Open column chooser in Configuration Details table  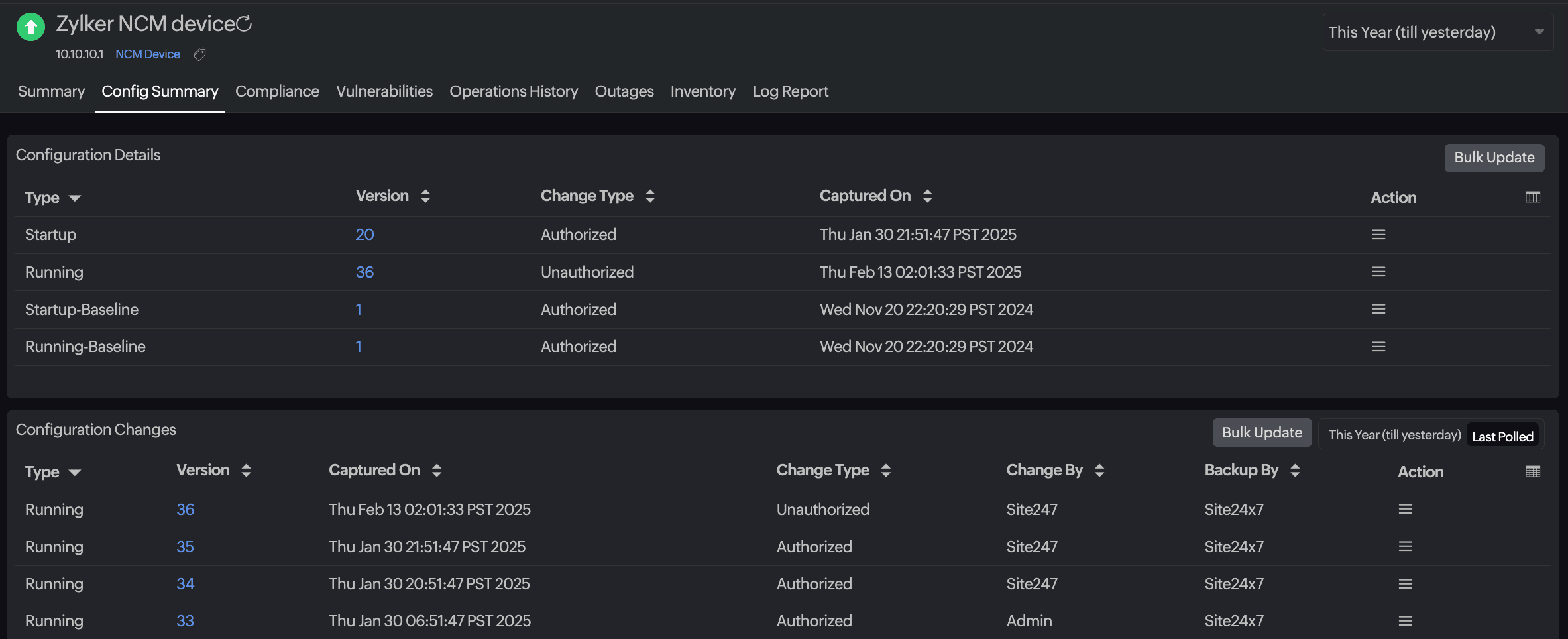(x=1533, y=197)
